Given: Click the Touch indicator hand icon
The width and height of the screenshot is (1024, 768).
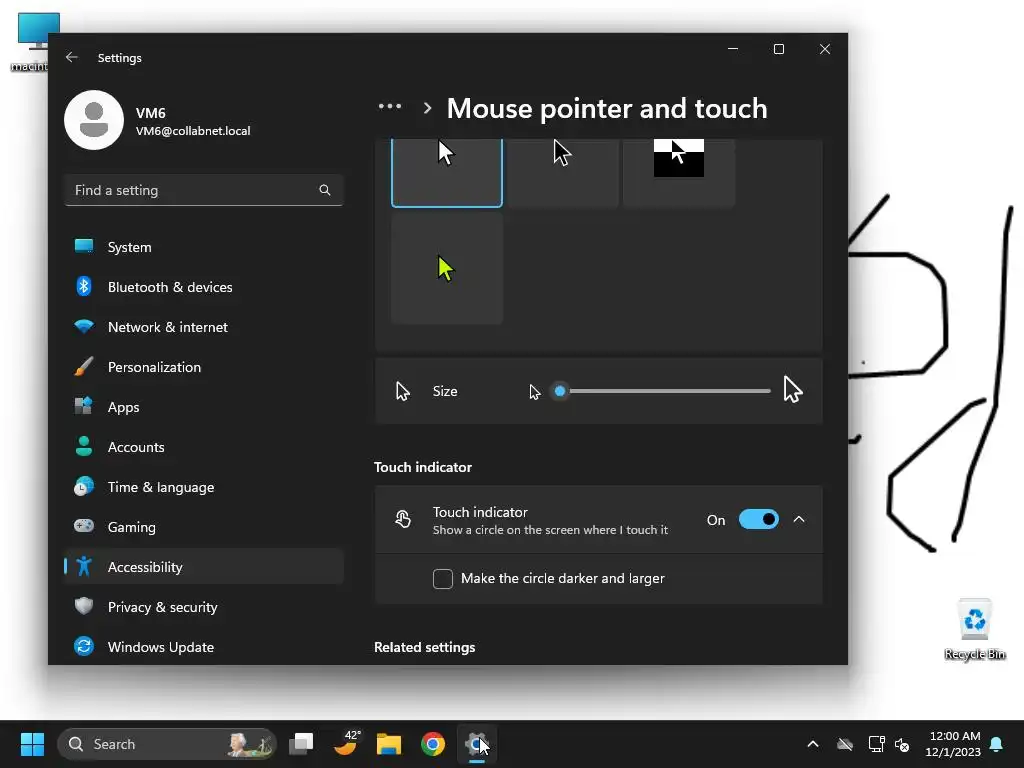Looking at the screenshot, I should click(403, 519).
